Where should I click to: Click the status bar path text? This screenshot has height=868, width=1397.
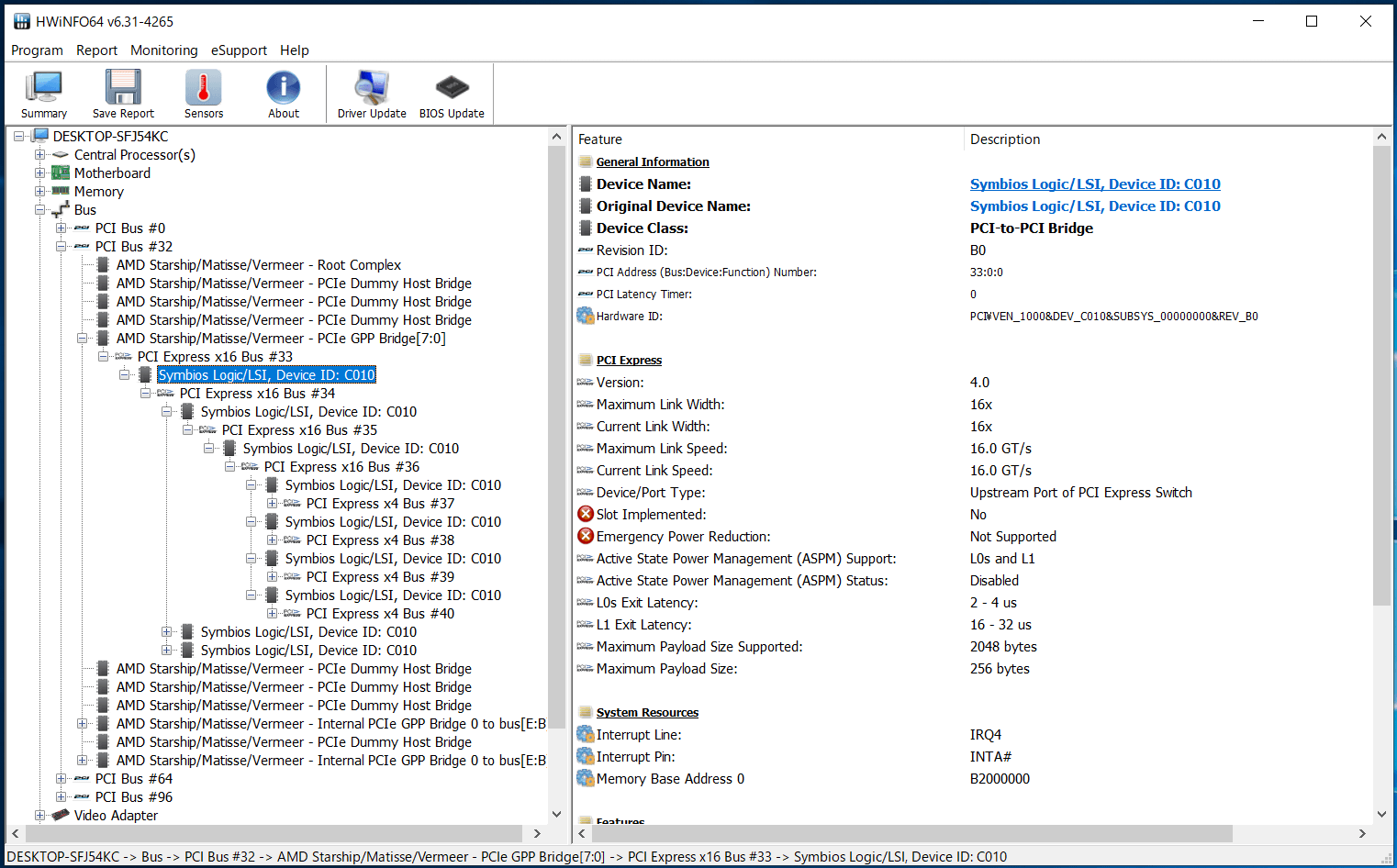507,856
